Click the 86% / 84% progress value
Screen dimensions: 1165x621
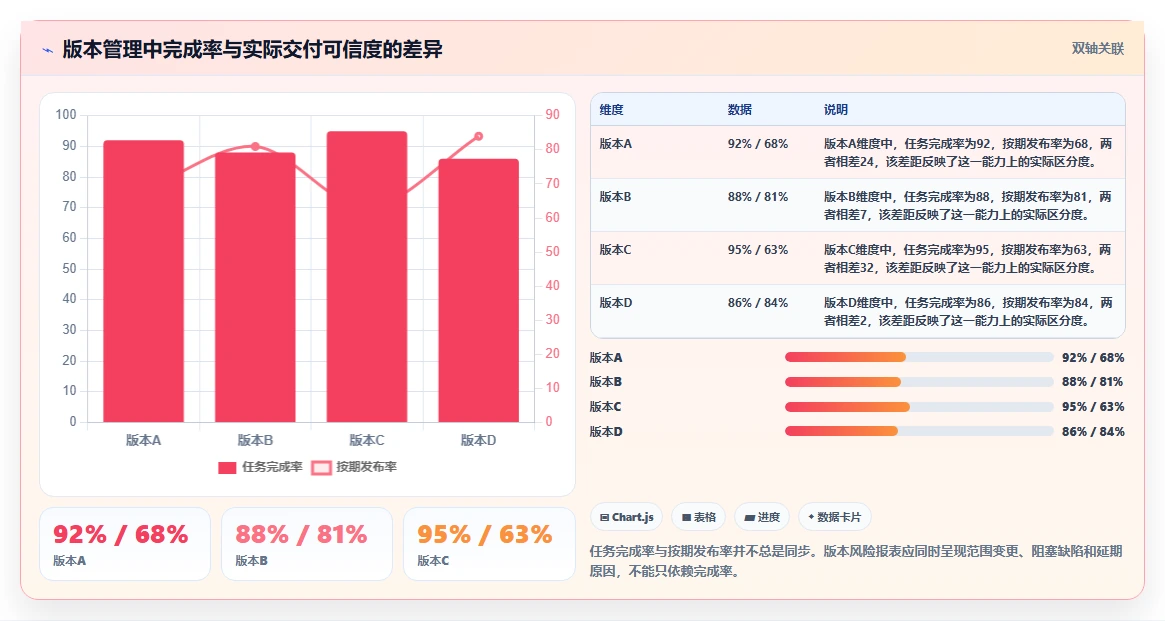[x=1093, y=432]
